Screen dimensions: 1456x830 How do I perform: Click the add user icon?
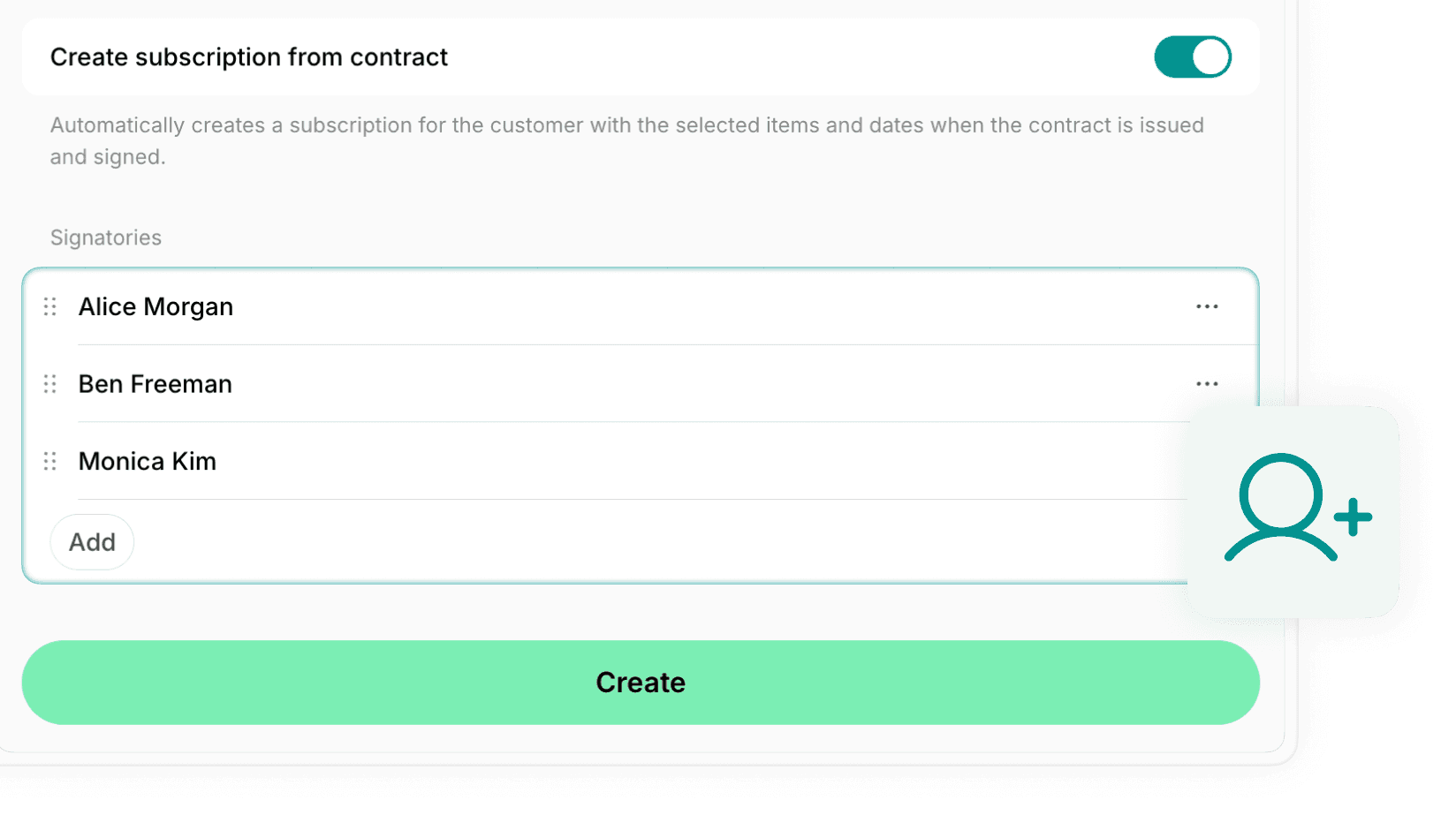pyautogui.click(x=1294, y=511)
